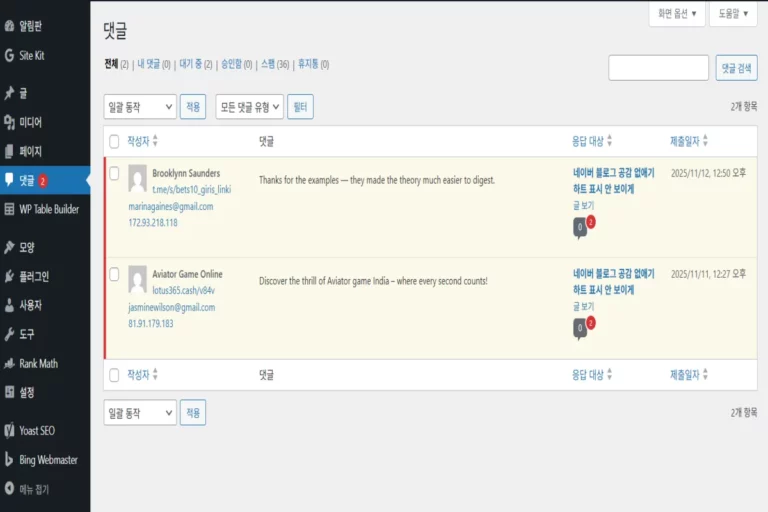Click 메뉴 접기 collapse menu icon
768x512 pixels.
click(9, 488)
